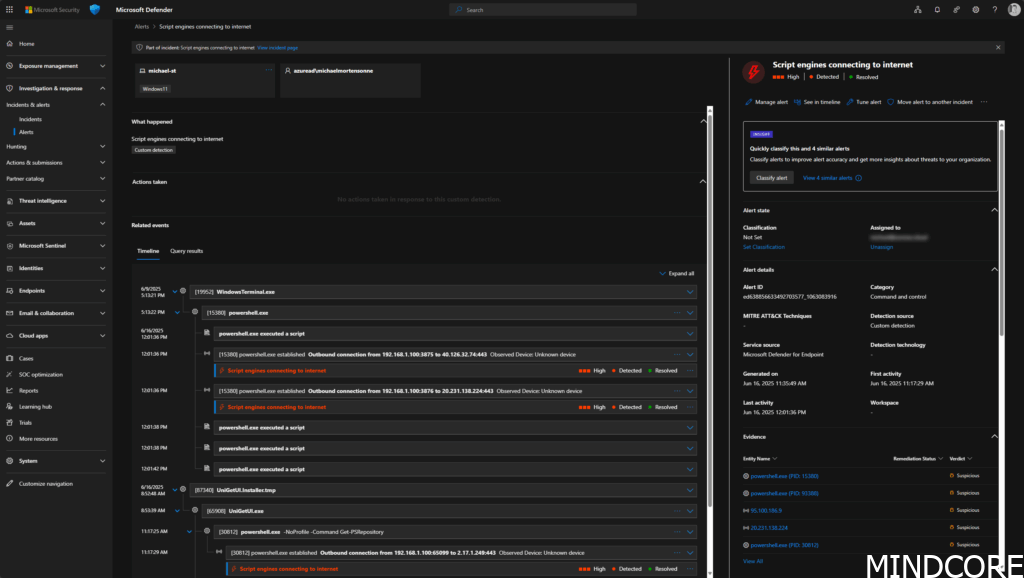Click Expand all in the timeline

(677, 274)
